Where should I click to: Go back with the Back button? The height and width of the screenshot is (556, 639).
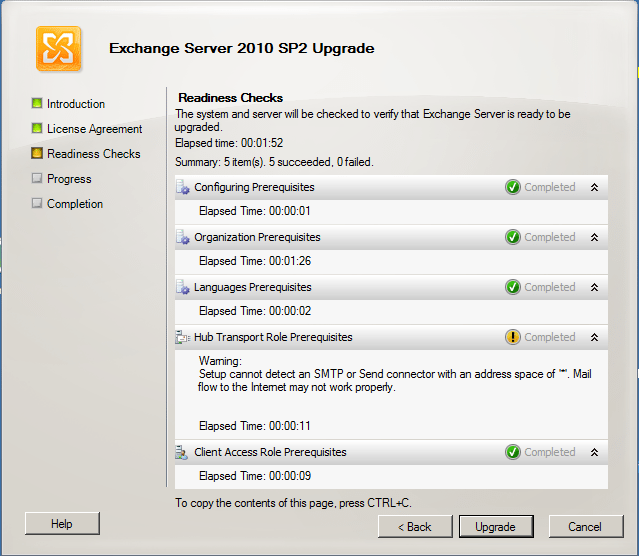click(415, 527)
